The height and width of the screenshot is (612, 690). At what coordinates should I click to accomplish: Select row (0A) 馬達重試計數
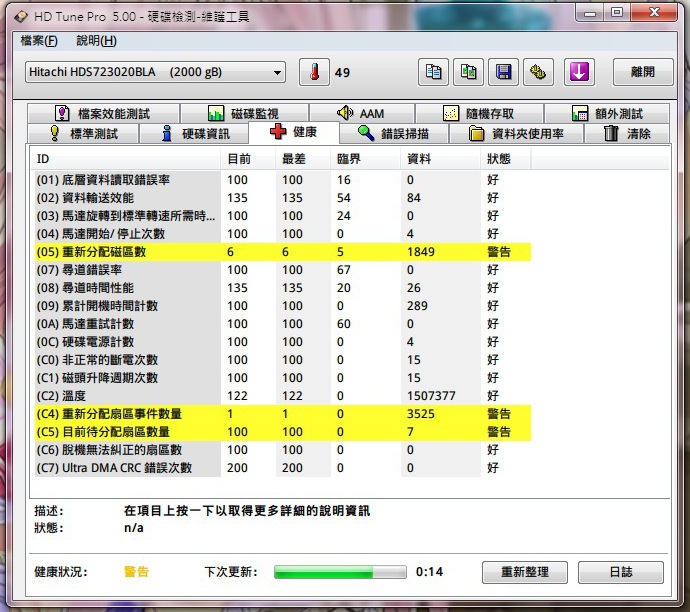(x=283, y=324)
